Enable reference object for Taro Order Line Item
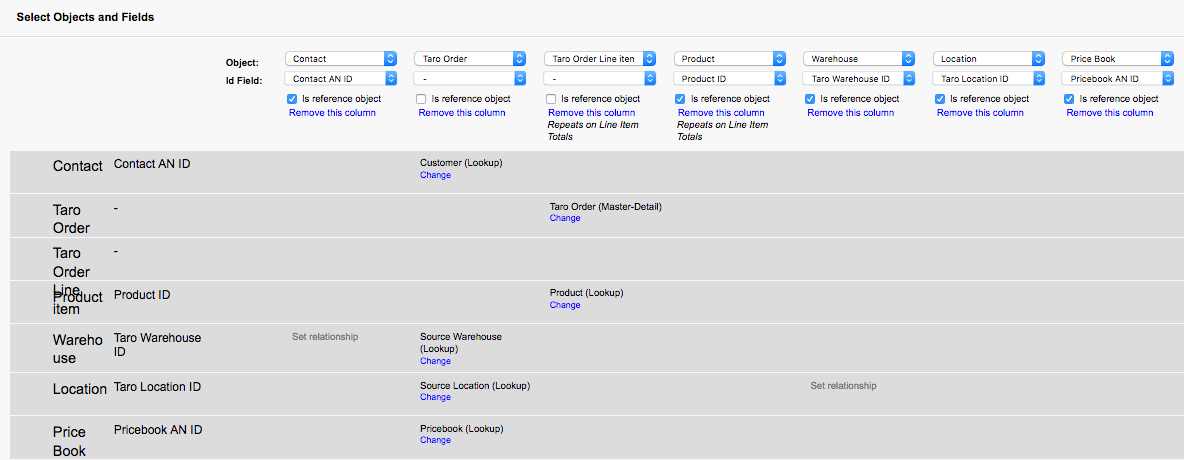Image resolution: width=1184 pixels, height=460 pixels. [551, 99]
